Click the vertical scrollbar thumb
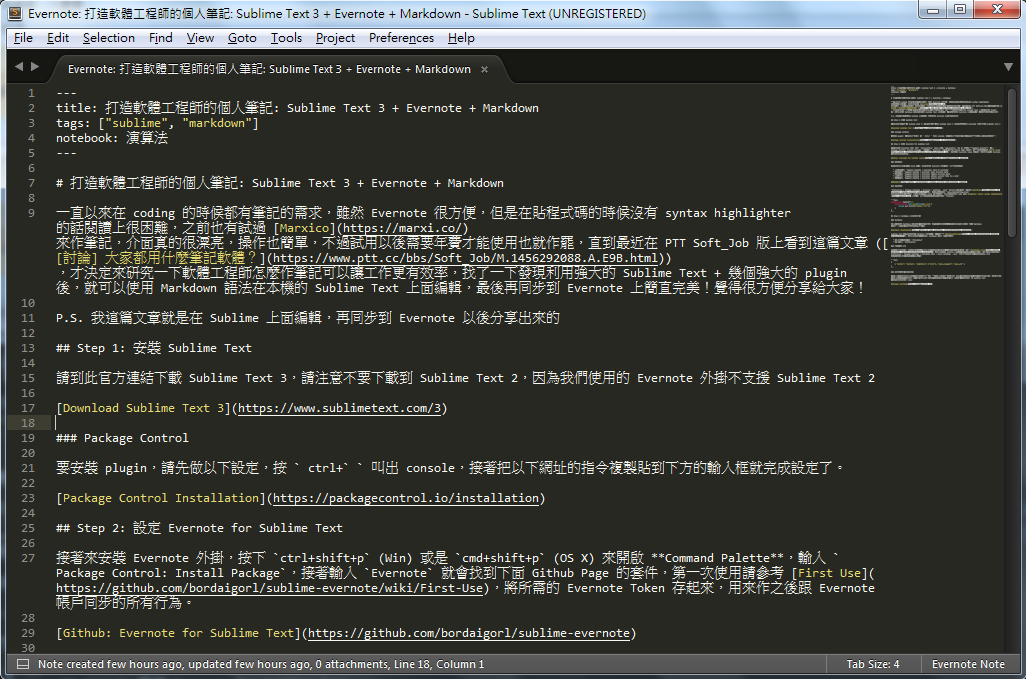 click(x=1012, y=162)
